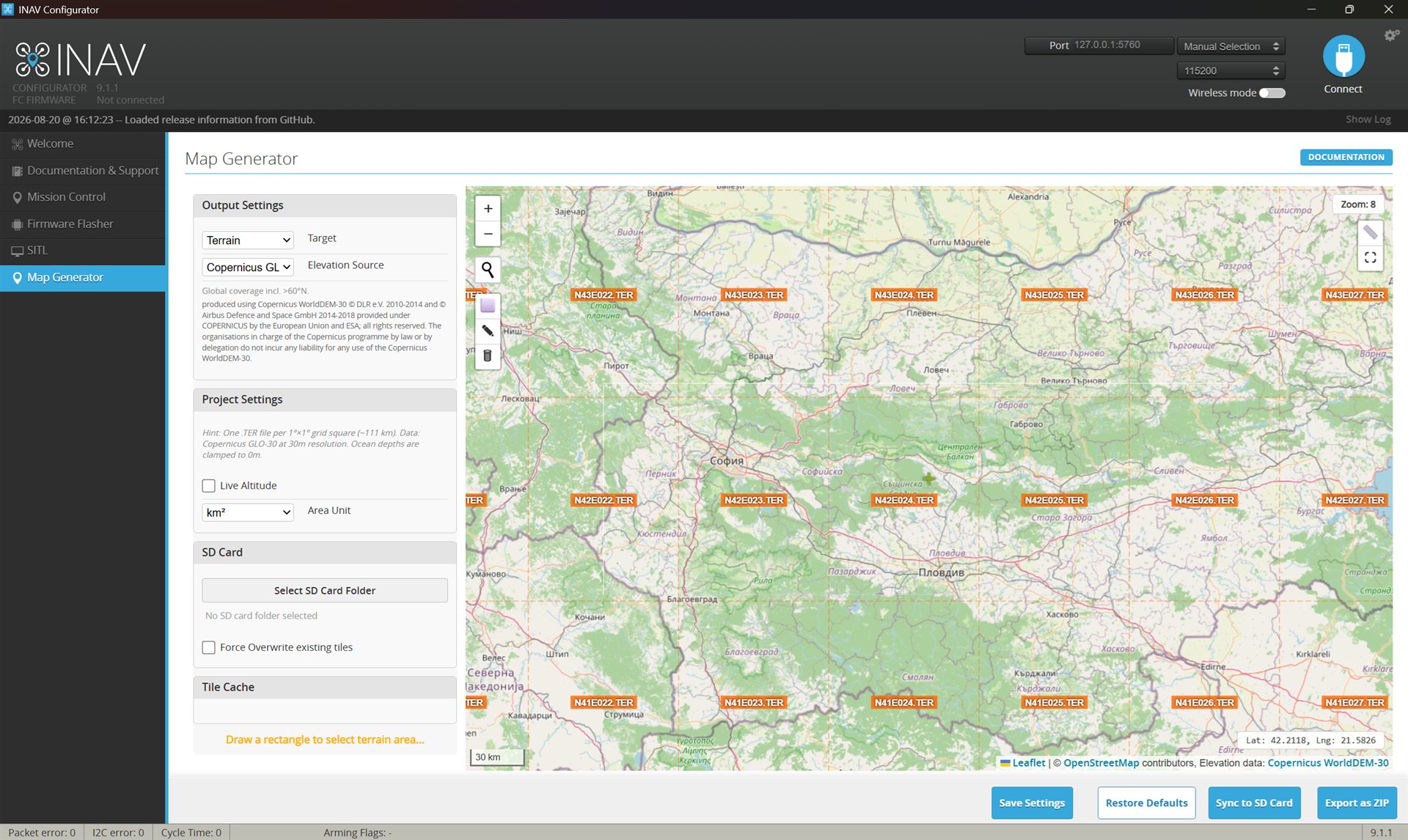1408x840 pixels.
Task: Click the Select SD Card Folder button
Action: click(x=325, y=591)
